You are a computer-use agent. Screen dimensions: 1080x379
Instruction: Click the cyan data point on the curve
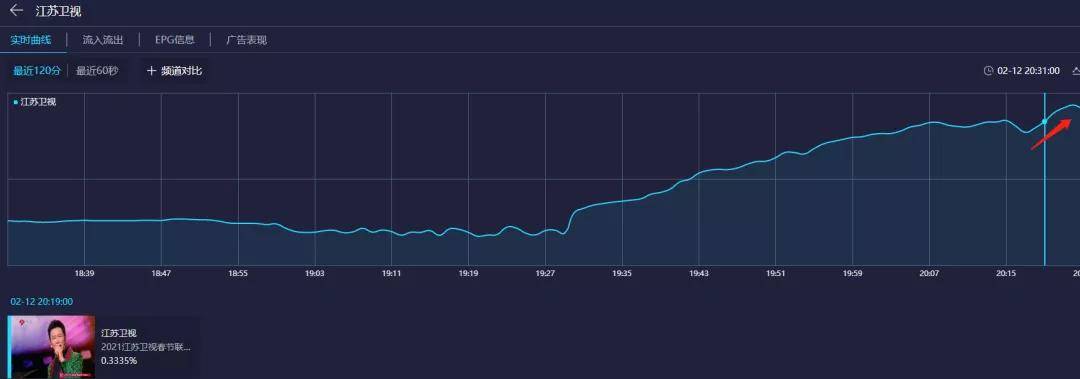tap(1044, 121)
